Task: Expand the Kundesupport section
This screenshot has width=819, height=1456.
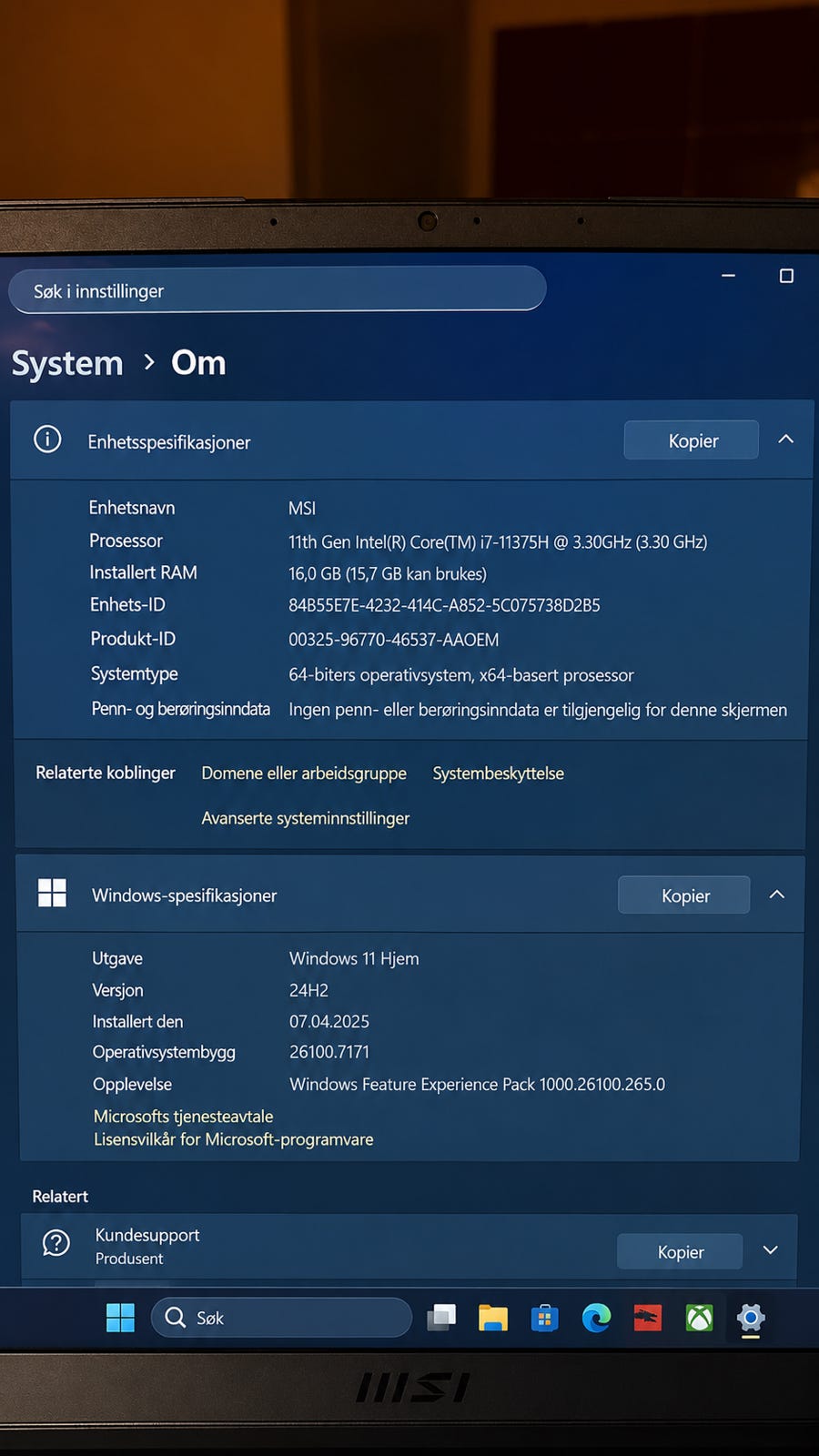Action: click(771, 1250)
